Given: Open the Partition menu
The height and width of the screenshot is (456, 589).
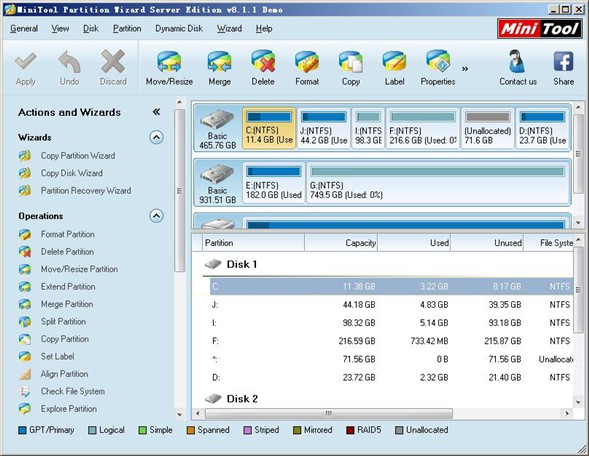Looking at the screenshot, I should click(x=127, y=29).
